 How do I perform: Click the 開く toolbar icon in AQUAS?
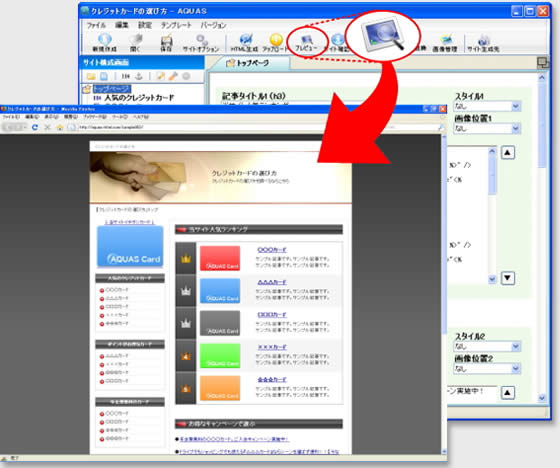coord(135,43)
